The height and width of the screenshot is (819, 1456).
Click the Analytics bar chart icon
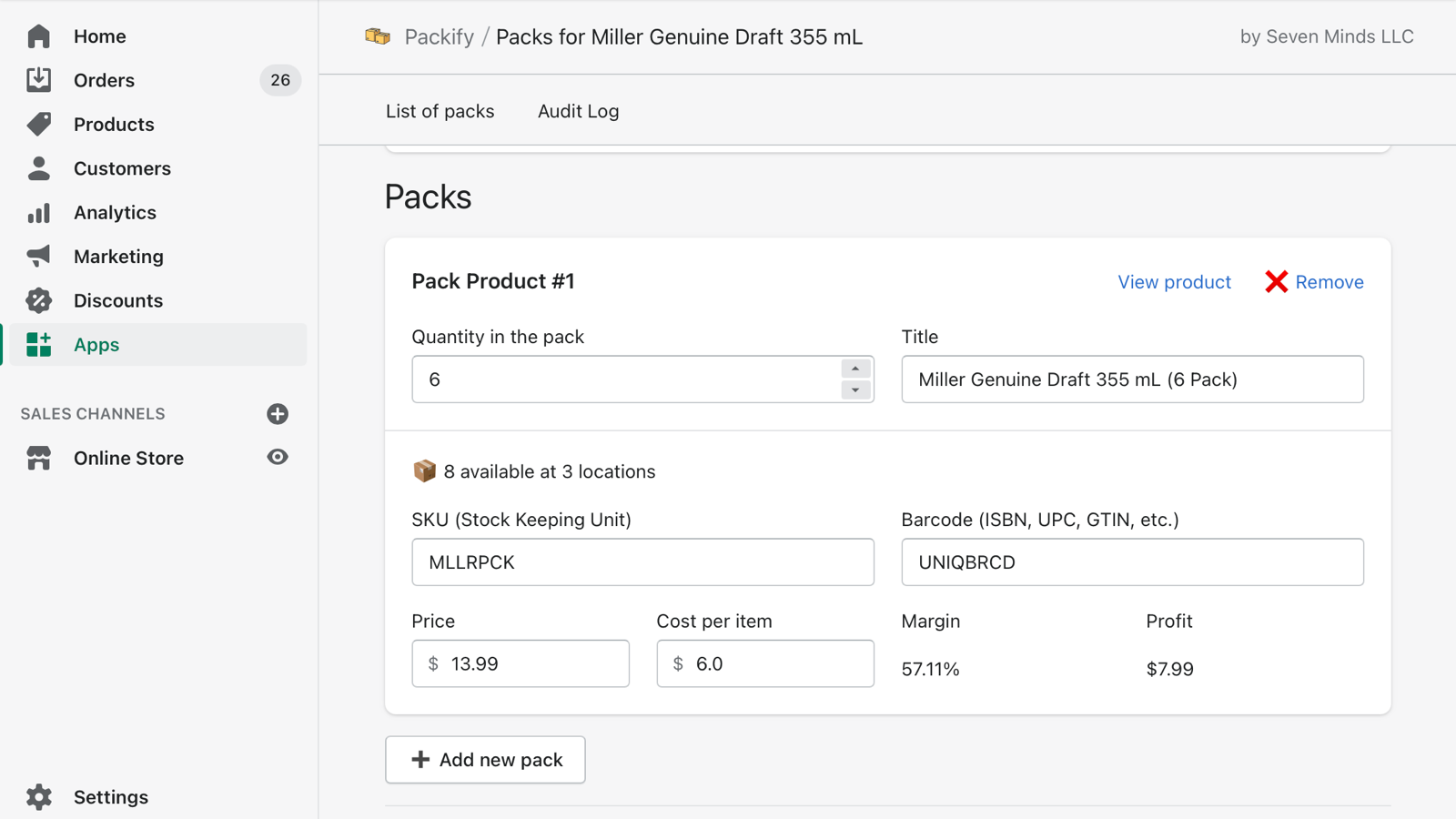tap(39, 213)
